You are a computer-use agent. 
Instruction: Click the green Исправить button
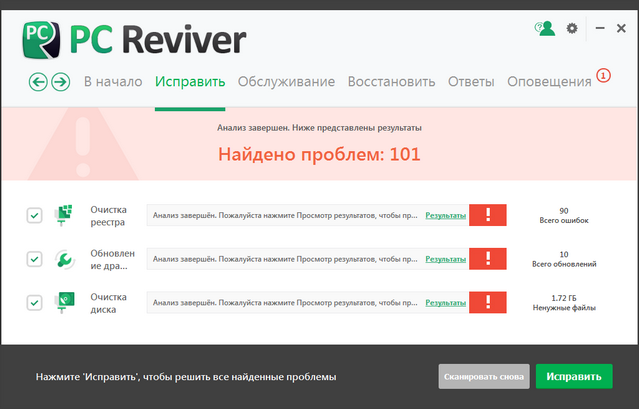click(574, 376)
